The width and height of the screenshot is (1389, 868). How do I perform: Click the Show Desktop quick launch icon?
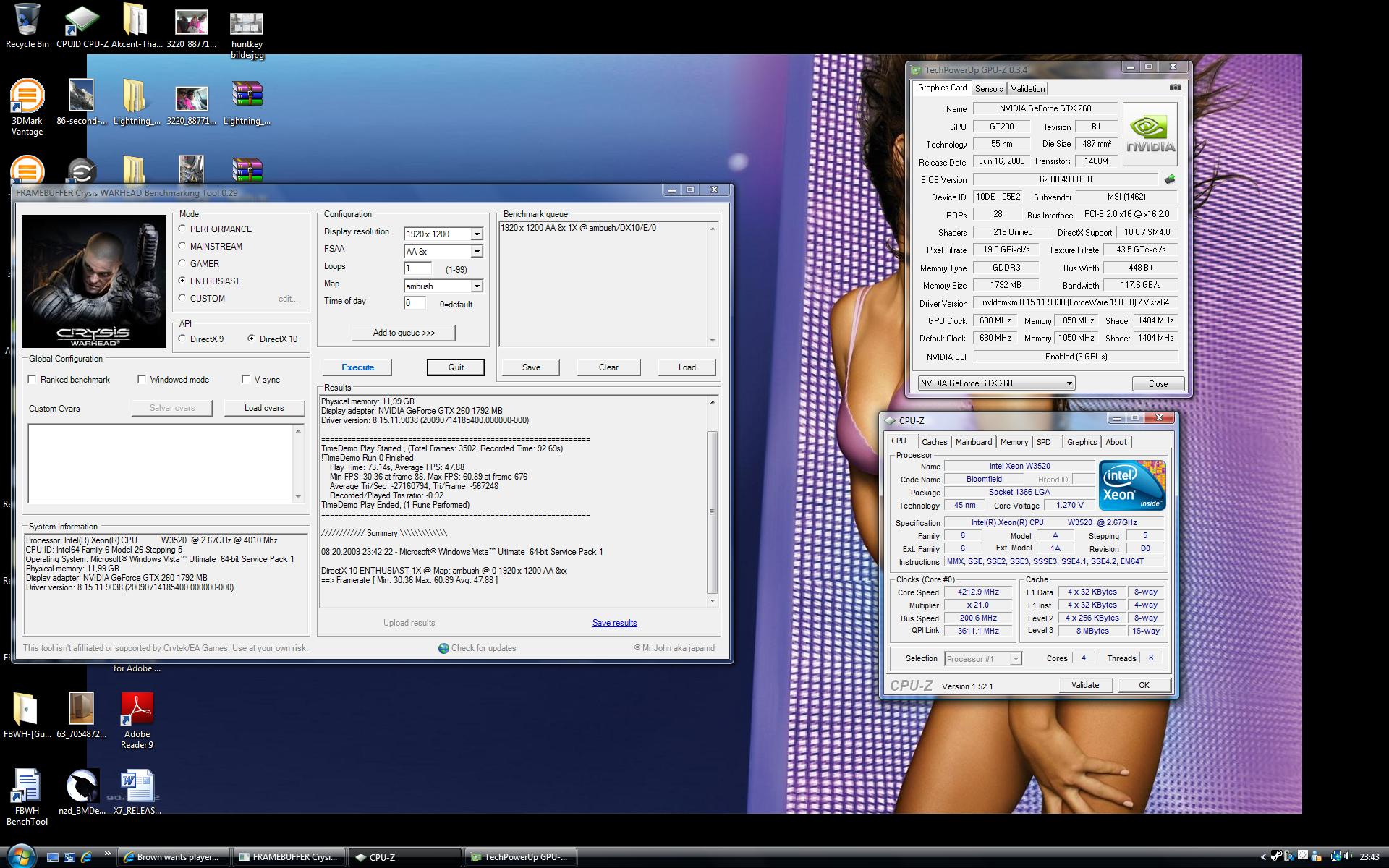click(52, 857)
